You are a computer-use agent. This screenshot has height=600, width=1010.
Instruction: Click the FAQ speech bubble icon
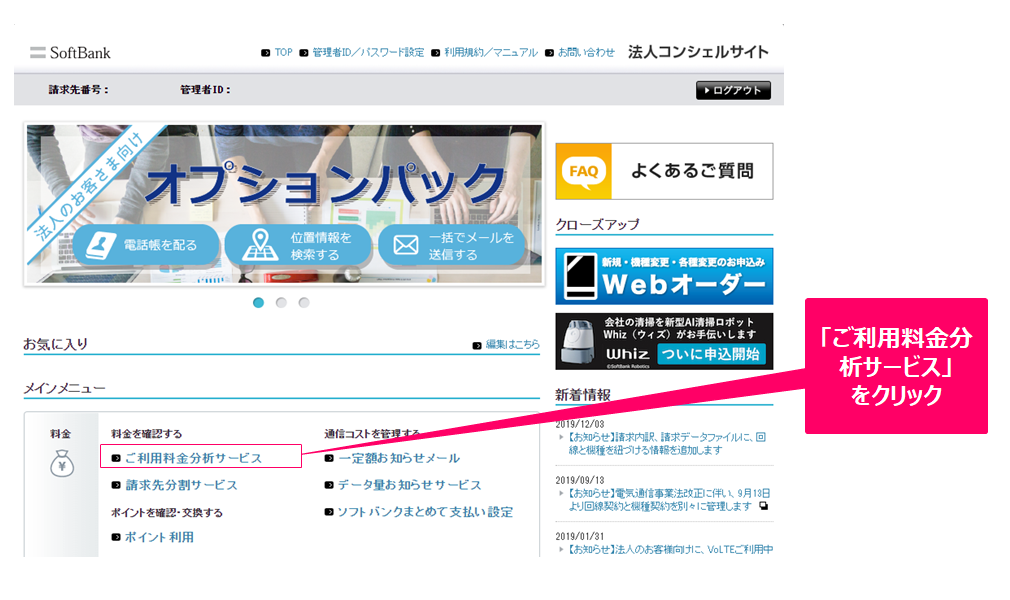[x=584, y=171]
